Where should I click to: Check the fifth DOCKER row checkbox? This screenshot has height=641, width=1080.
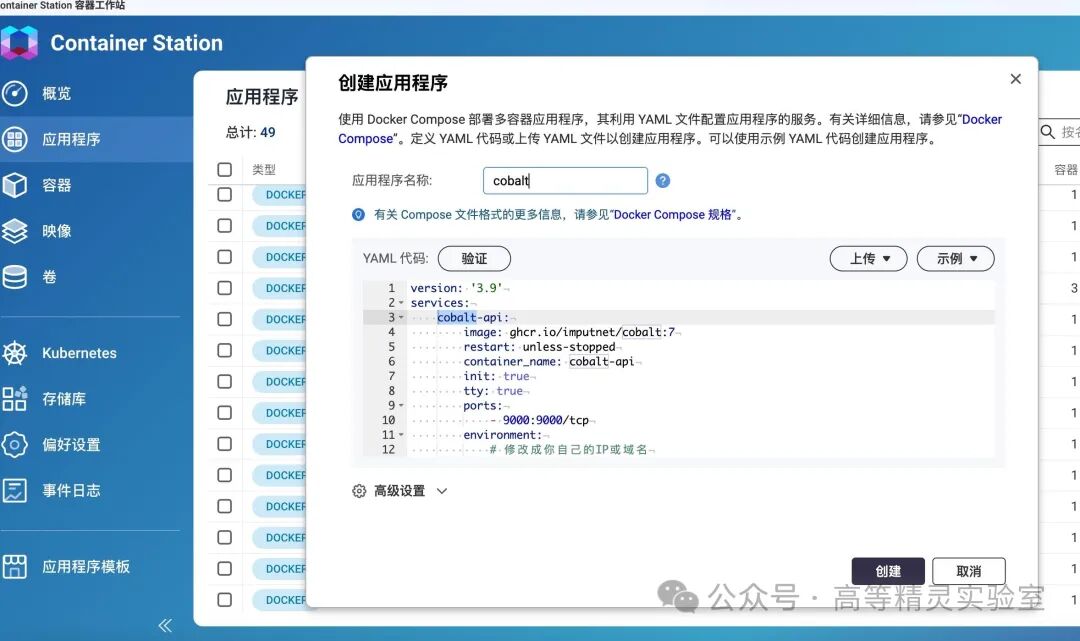(225, 319)
